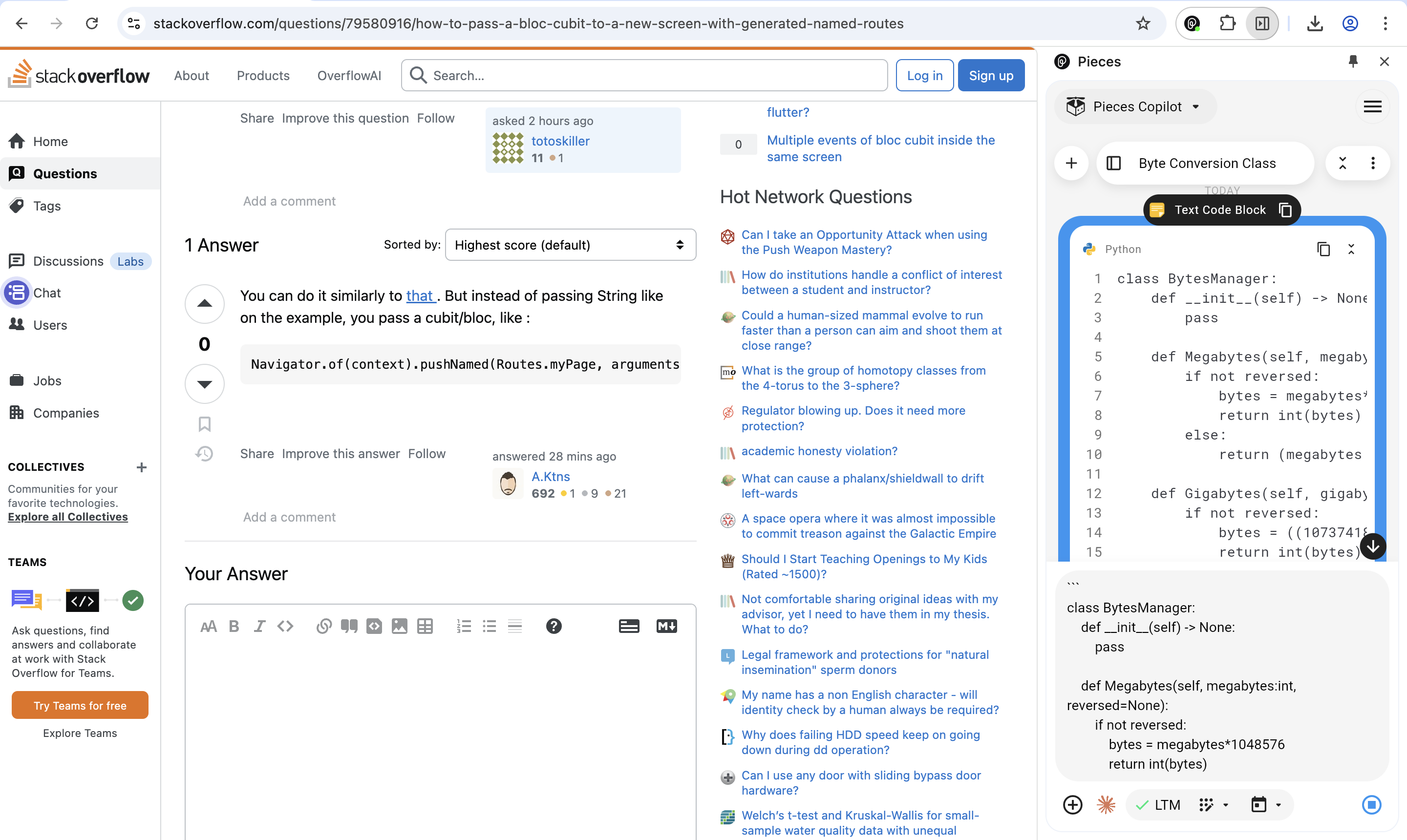Copy Python code snippet in Pieces

1323,249
